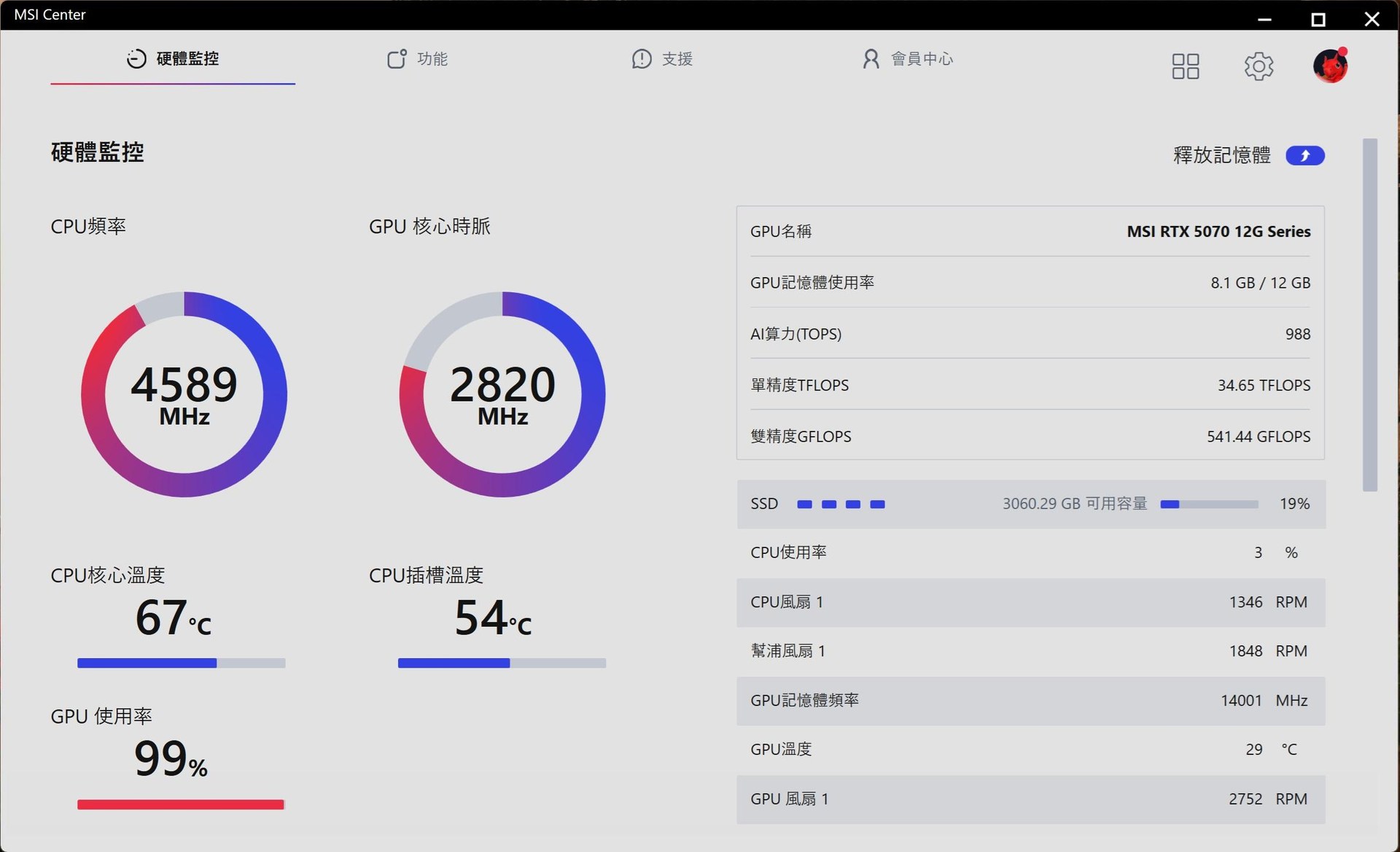Click the GPU 使用率 red progress bar

click(x=181, y=805)
